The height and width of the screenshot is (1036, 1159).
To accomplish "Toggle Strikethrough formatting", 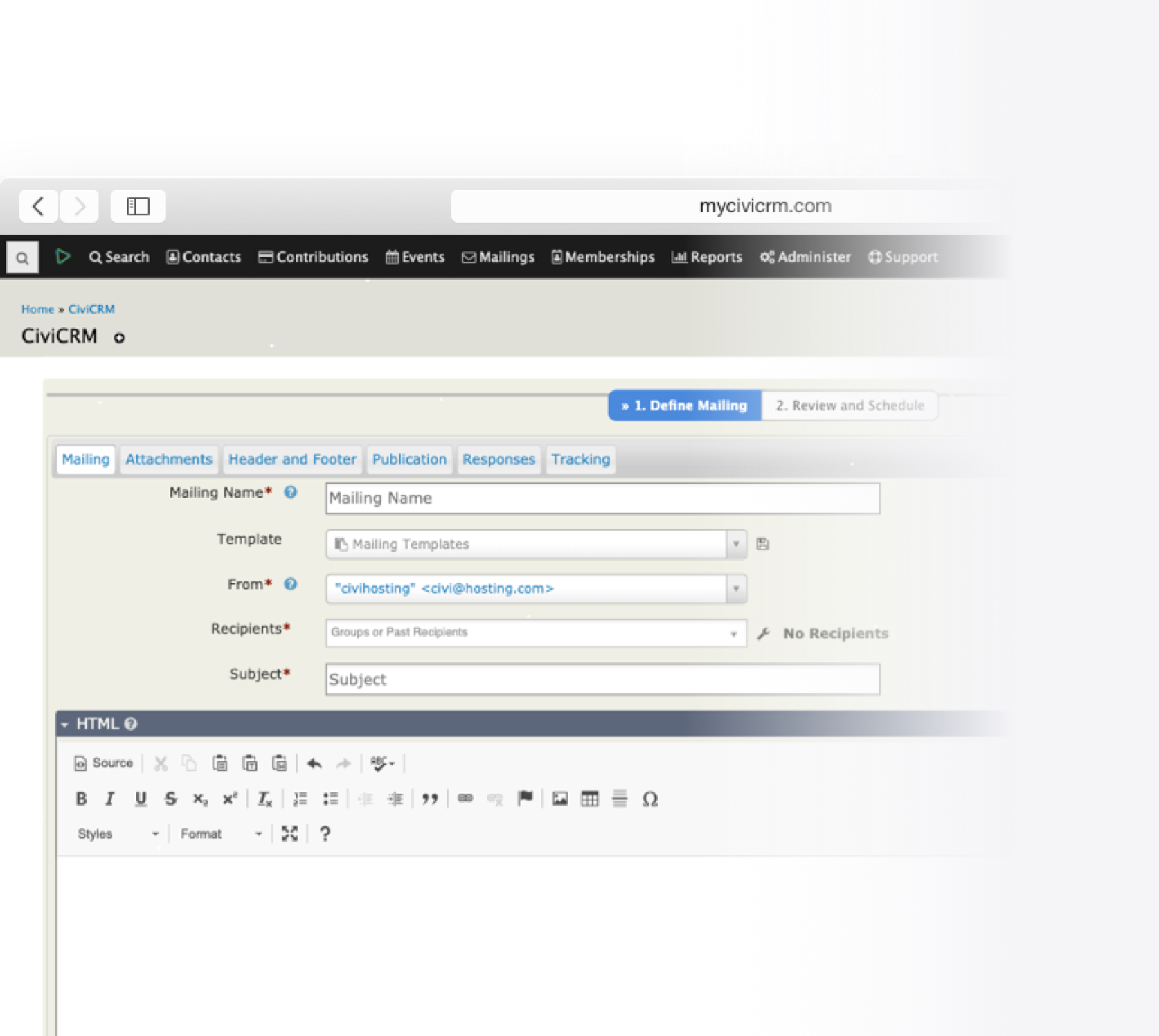I will click(x=170, y=799).
